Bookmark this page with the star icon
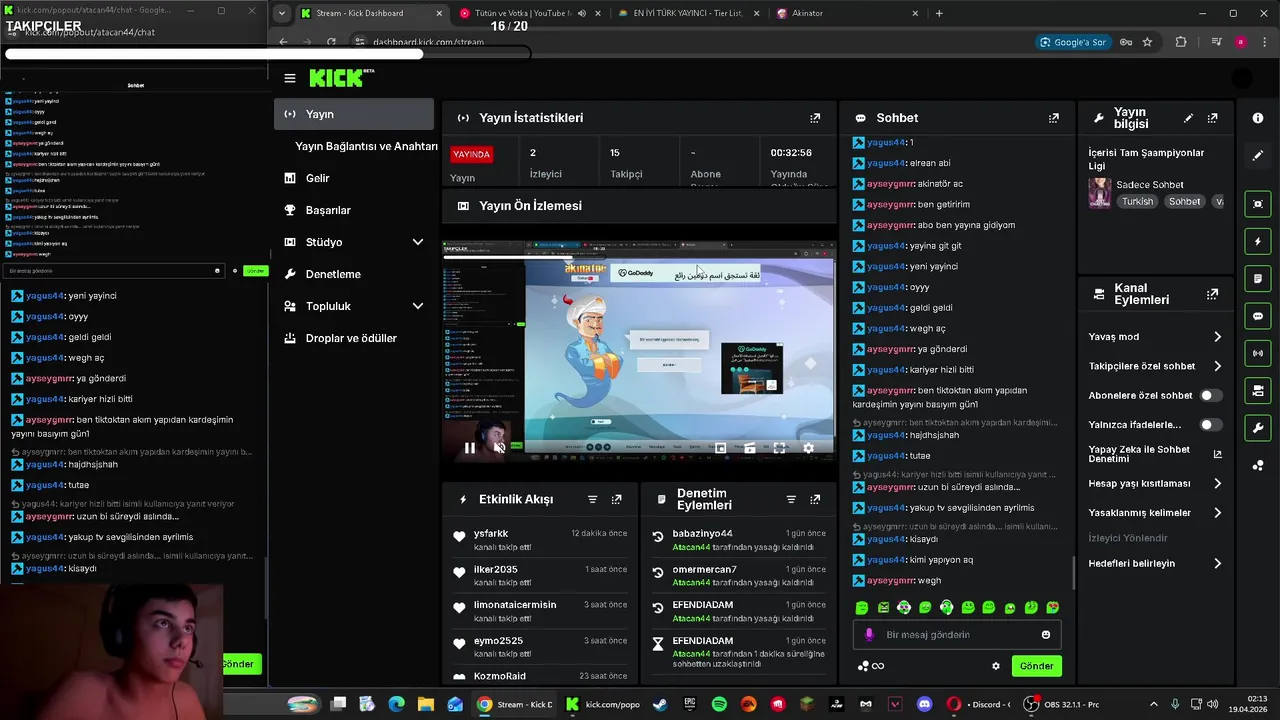The height and width of the screenshot is (720, 1280). pos(1147,42)
